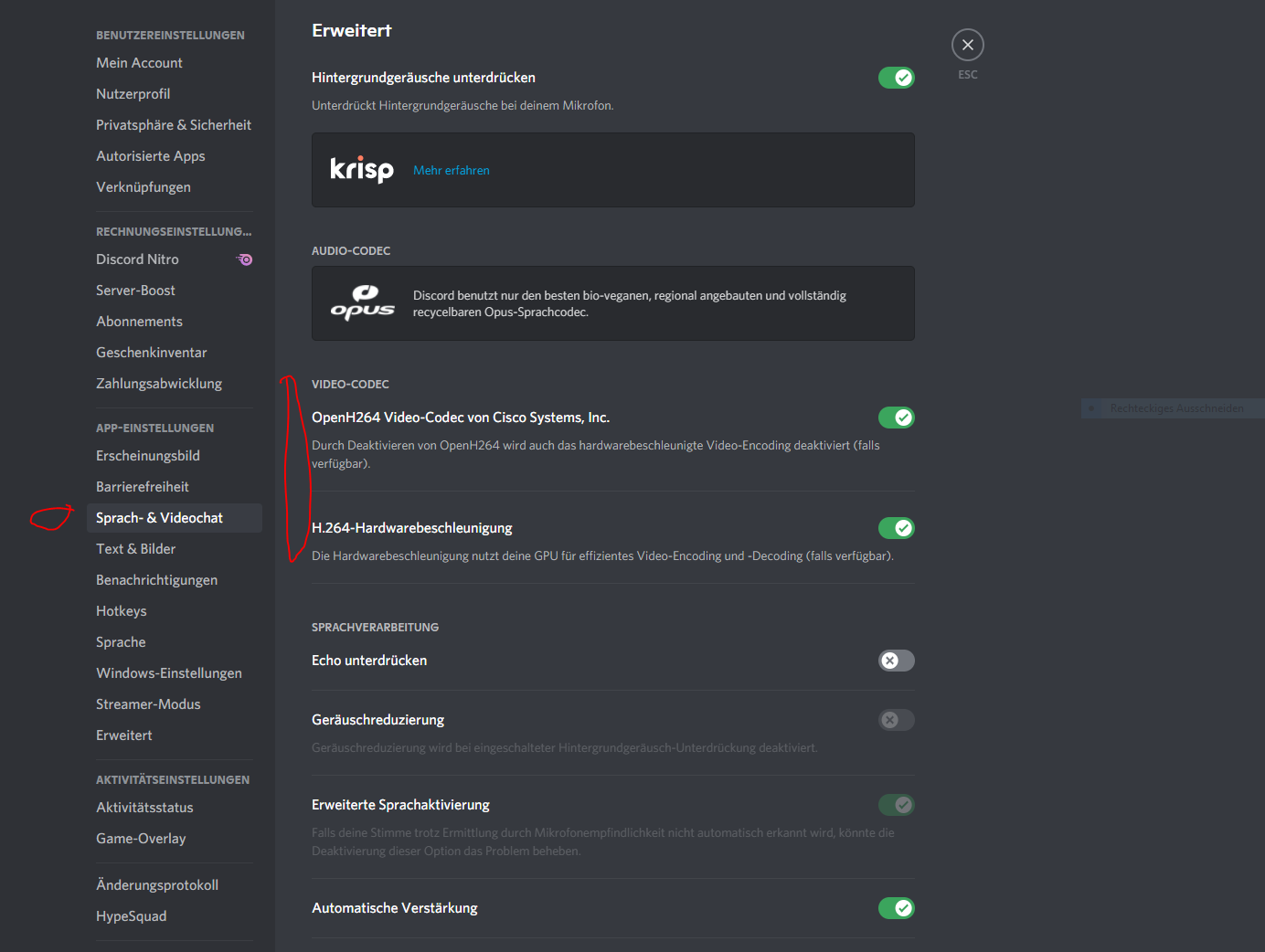Viewport: 1265px width, 952px height.
Task: Click the Krisp logo
Action: click(362, 170)
